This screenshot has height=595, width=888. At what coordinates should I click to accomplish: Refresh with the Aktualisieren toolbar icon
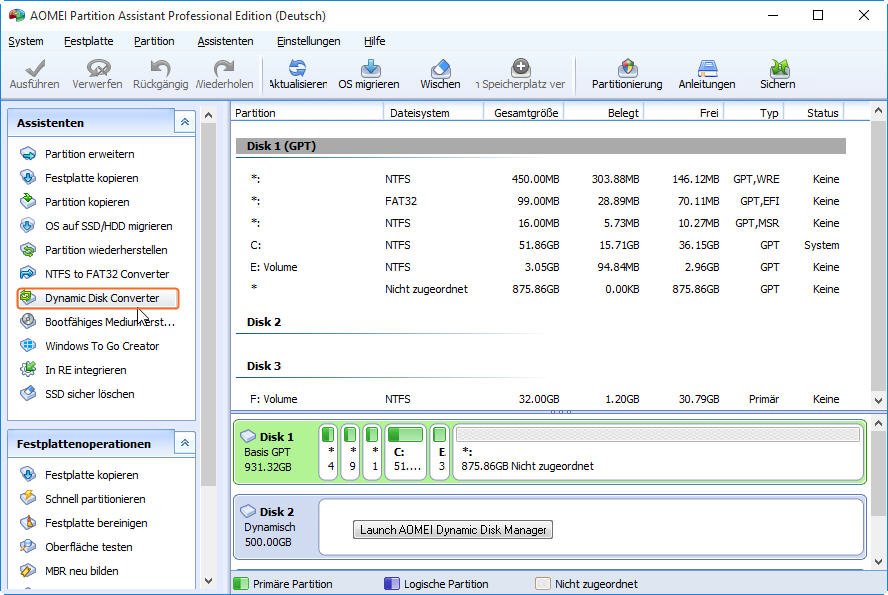pyautogui.click(x=297, y=69)
